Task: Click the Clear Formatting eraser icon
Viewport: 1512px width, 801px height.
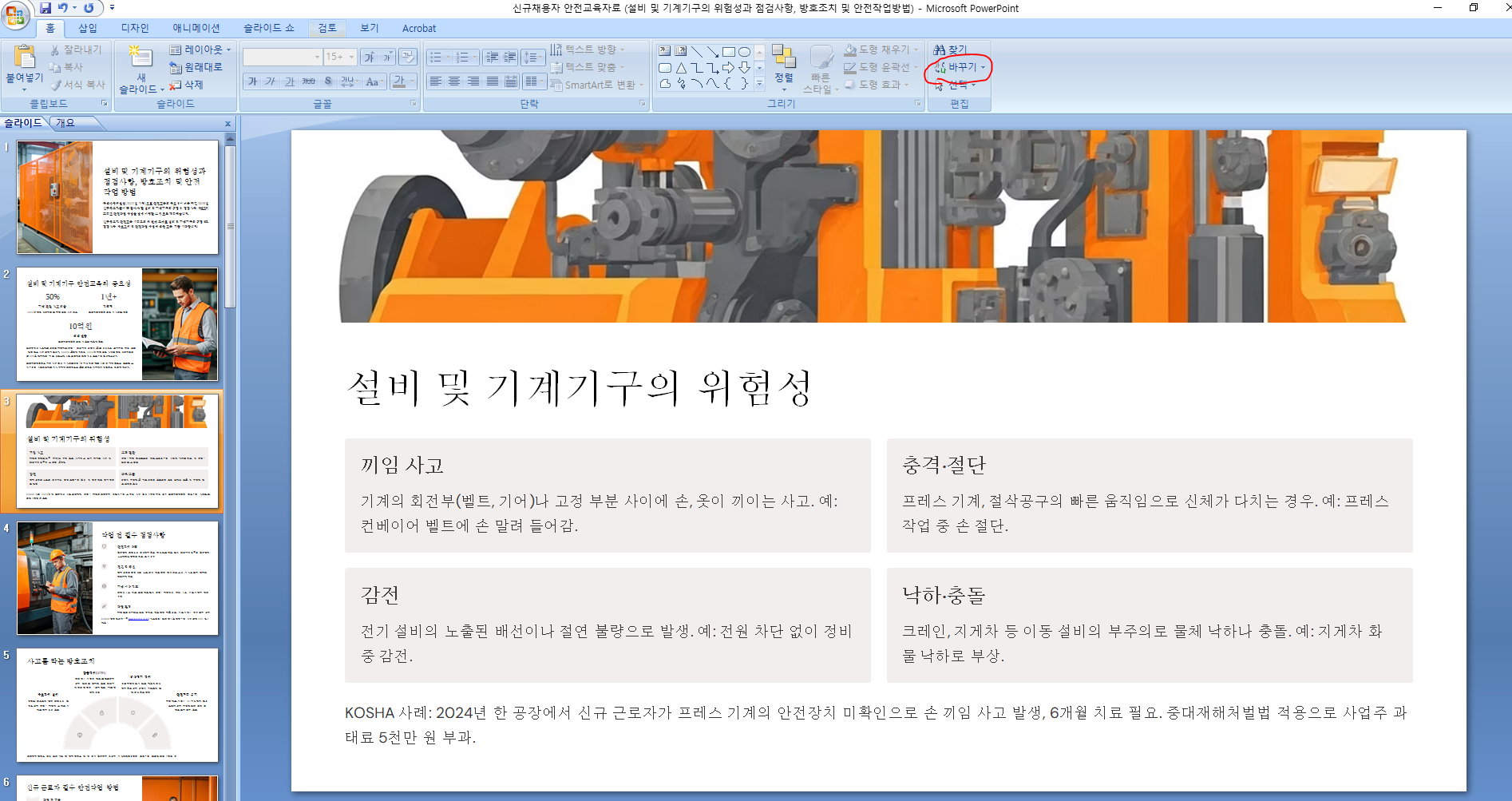Action: (408, 57)
